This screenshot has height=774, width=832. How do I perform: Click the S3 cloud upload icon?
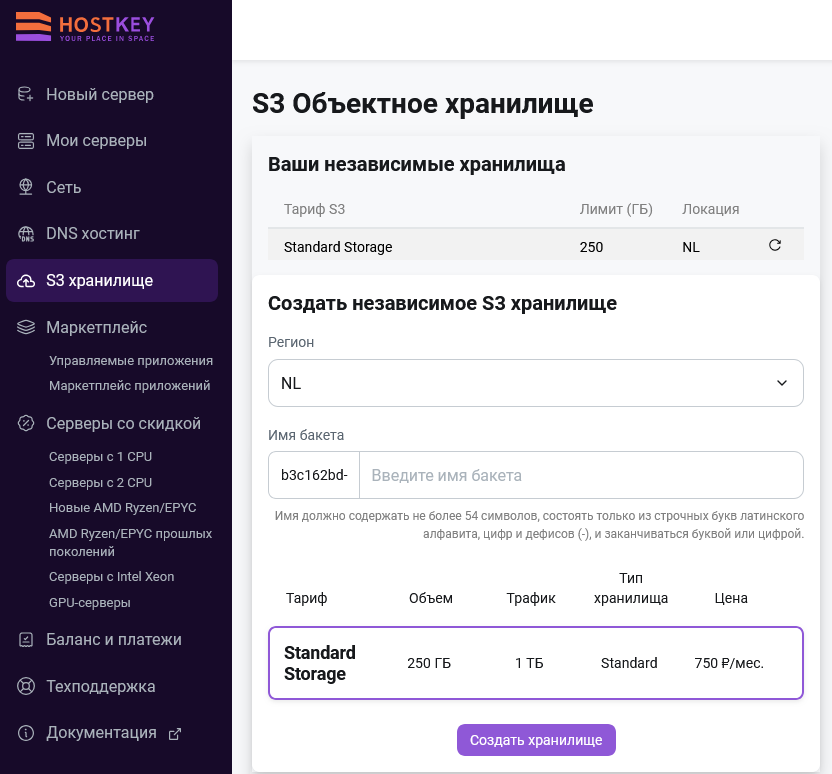tap(25, 281)
